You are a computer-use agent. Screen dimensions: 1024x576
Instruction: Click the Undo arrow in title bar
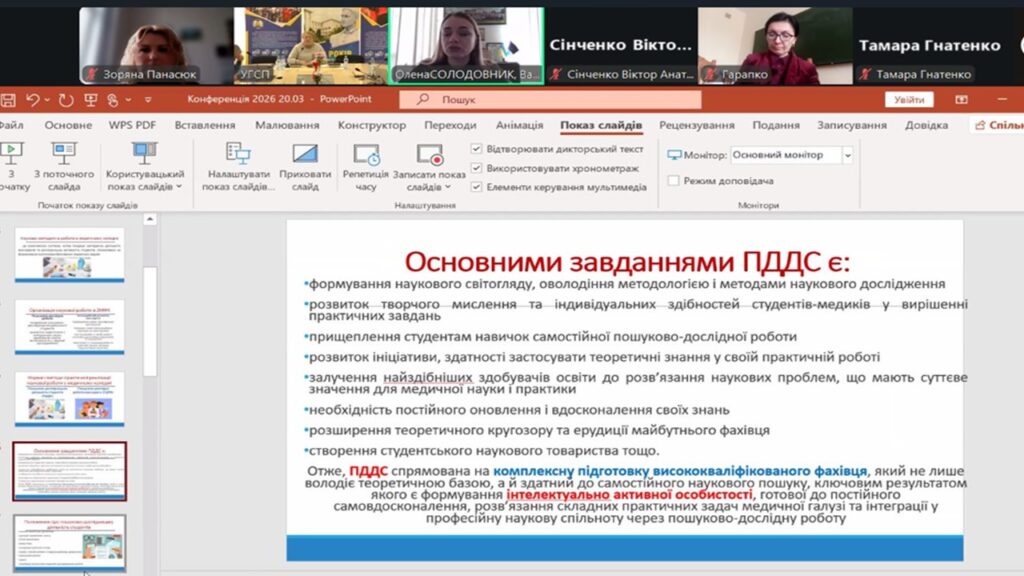click(x=33, y=100)
